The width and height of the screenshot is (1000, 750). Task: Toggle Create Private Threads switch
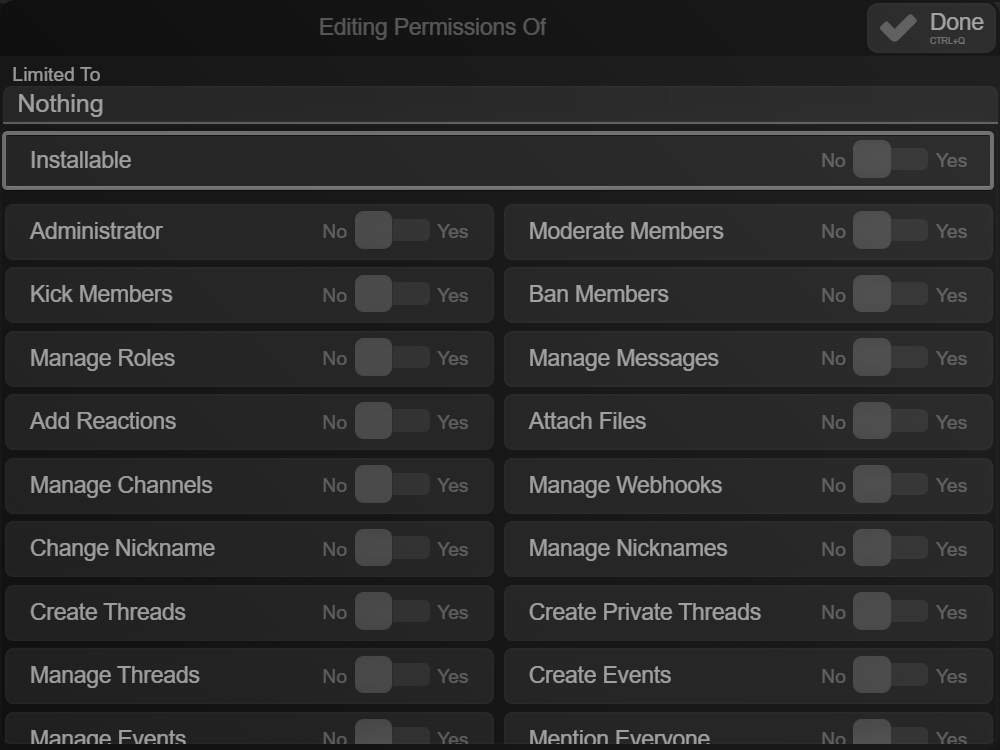[x=890, y=612]
